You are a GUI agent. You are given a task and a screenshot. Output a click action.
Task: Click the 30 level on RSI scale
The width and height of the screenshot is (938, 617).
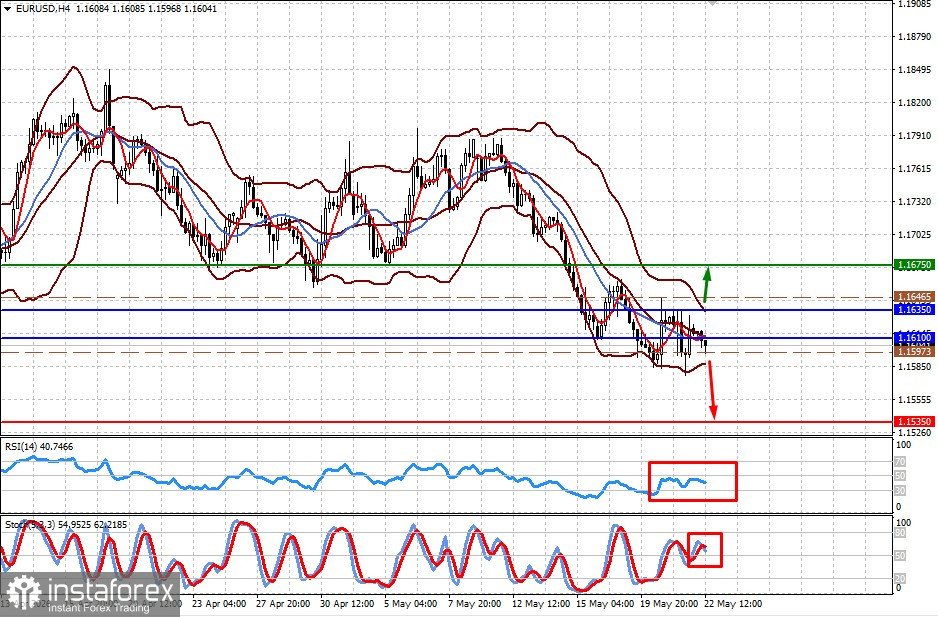900,491
